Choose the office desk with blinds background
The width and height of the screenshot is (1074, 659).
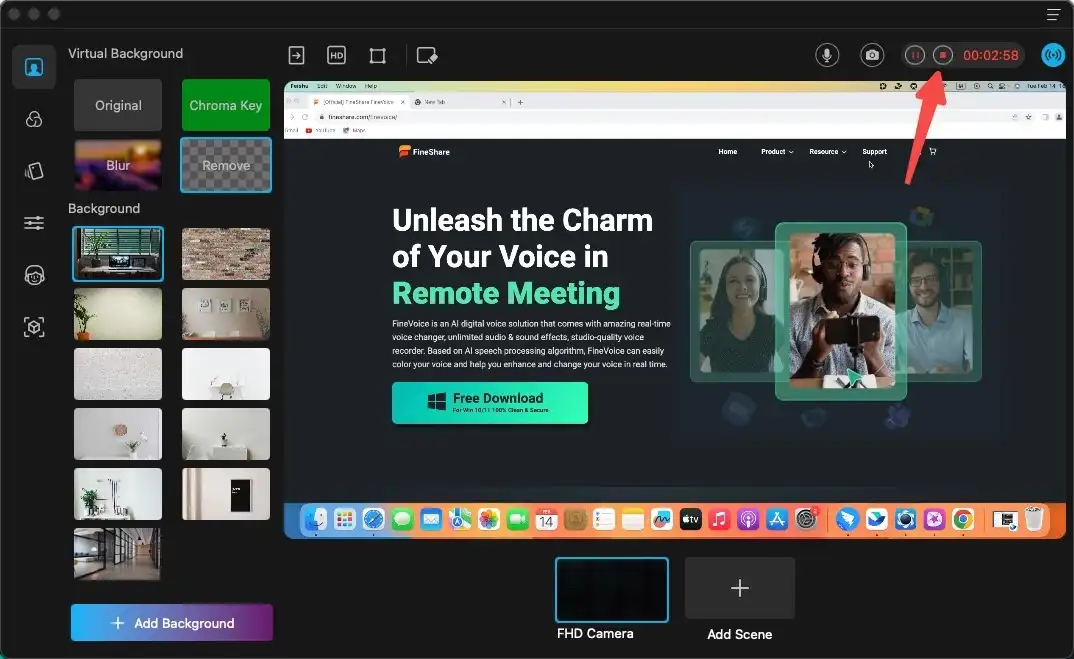pyautogui.click(x=118, y=254)
